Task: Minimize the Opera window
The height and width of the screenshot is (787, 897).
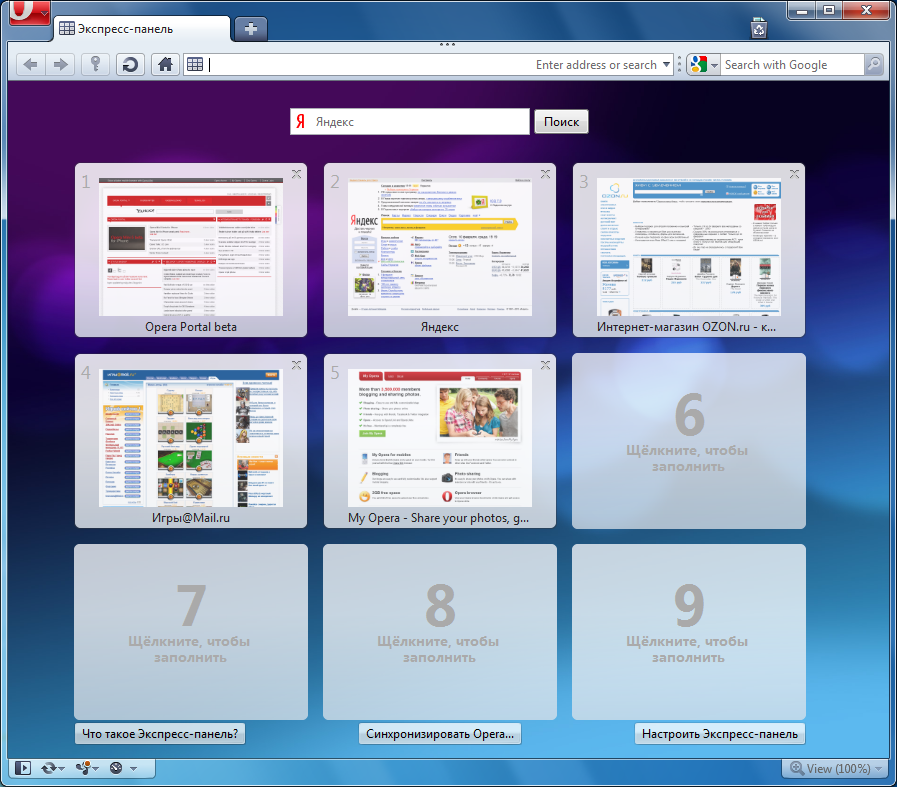Action: pyautogui.click(x=802, y=10)
